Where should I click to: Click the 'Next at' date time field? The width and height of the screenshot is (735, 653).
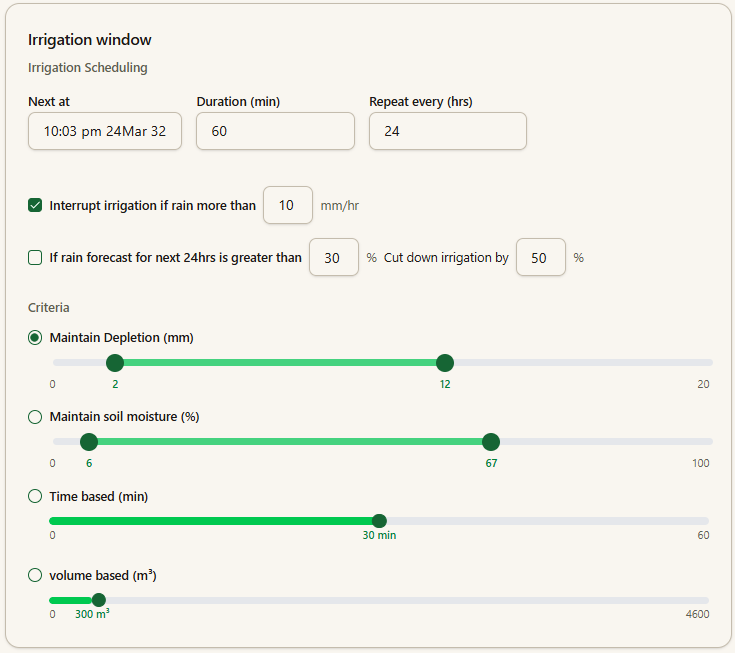(x=105, y=131)
